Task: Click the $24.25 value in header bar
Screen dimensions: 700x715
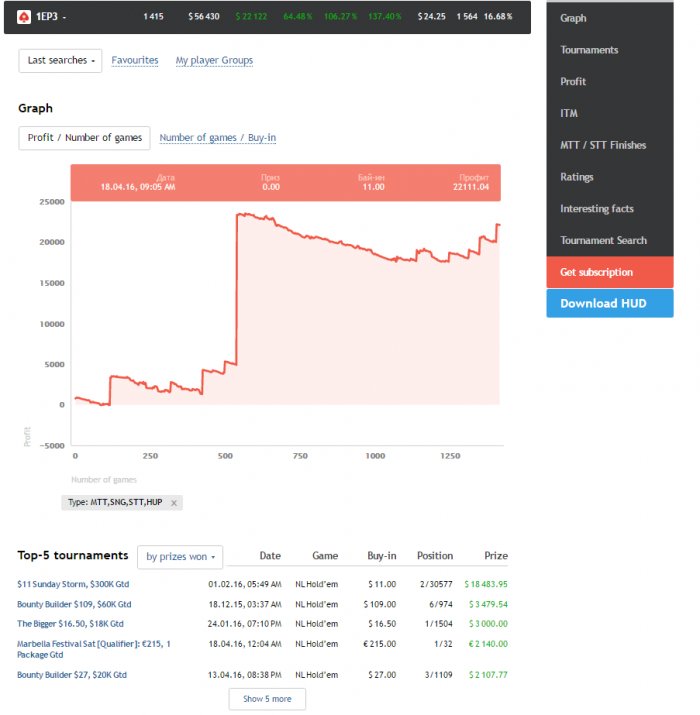Action: pos(431,16)
